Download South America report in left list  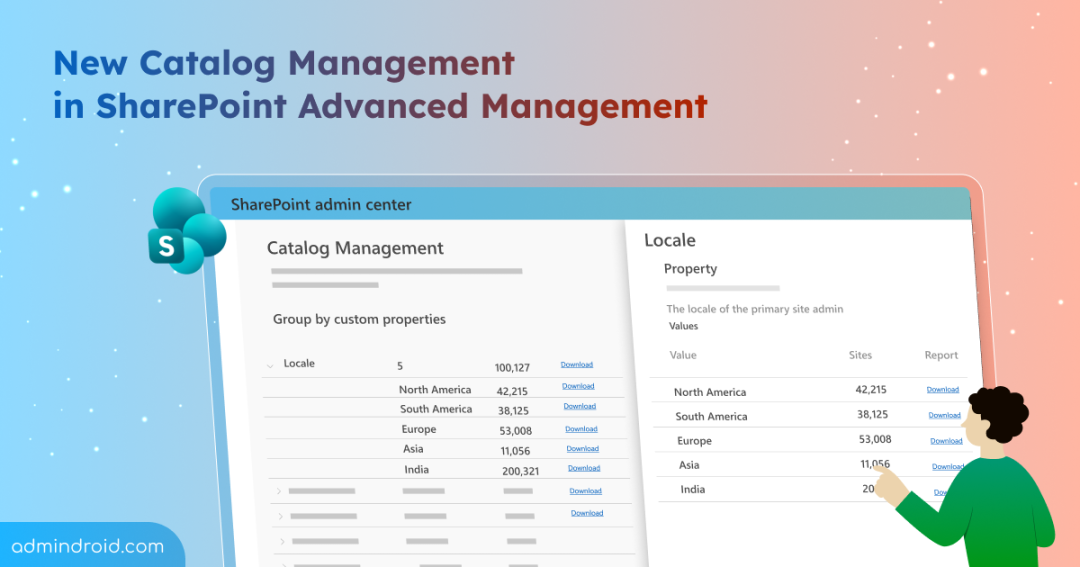click(x=579, y=407)
